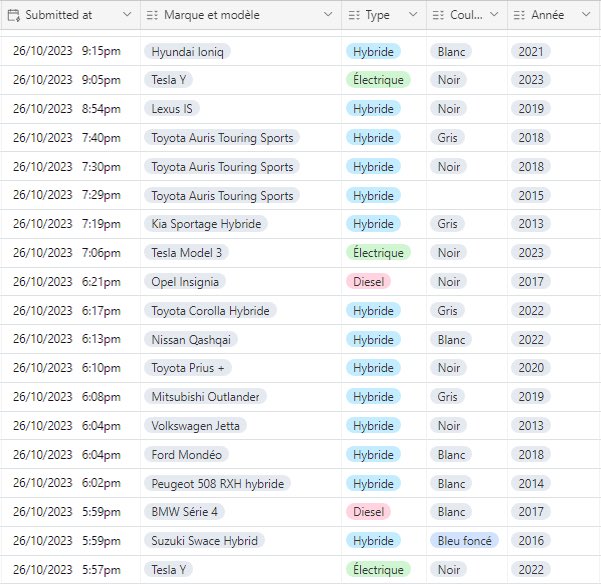The image size is (601, 584).
Task: Click the list icon beside Année header
Action: (519, 15)
